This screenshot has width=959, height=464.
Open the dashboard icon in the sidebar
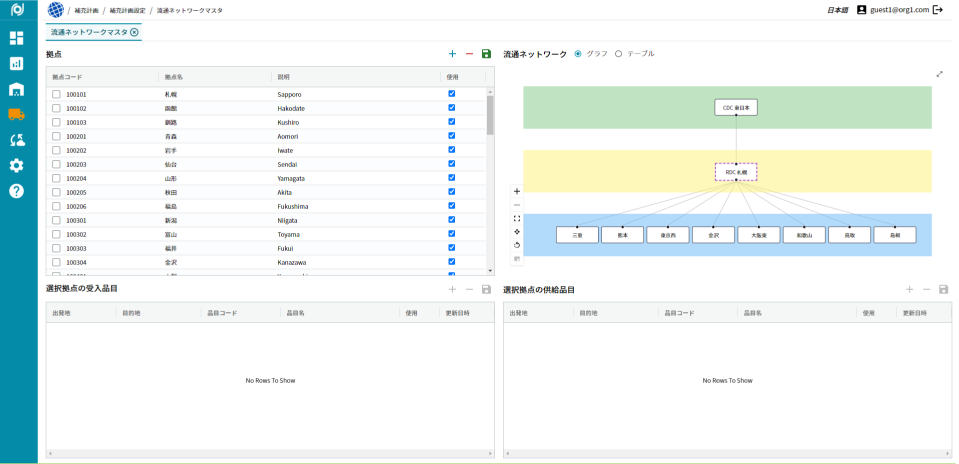[x=16, y=38]
